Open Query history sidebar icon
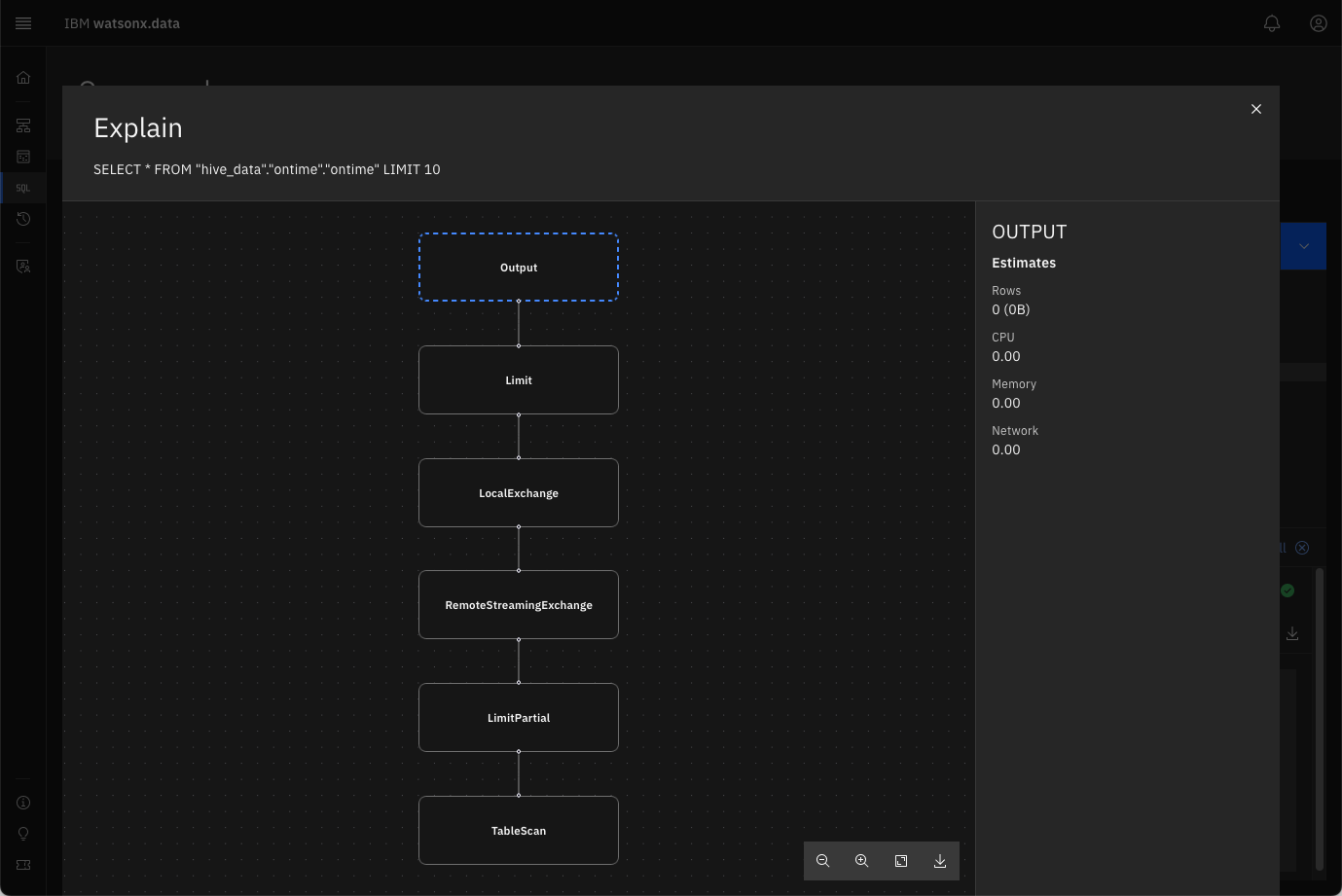This screenshot has height=896, width=1342. (23, 219)
